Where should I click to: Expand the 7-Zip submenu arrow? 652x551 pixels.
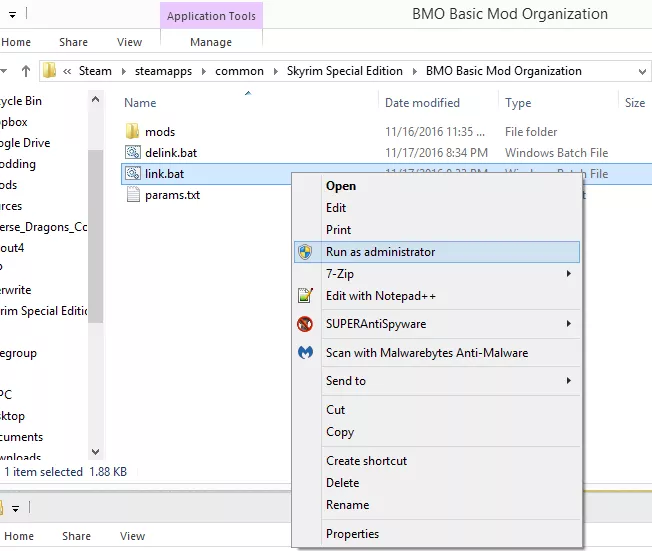[x=568, y=274]
